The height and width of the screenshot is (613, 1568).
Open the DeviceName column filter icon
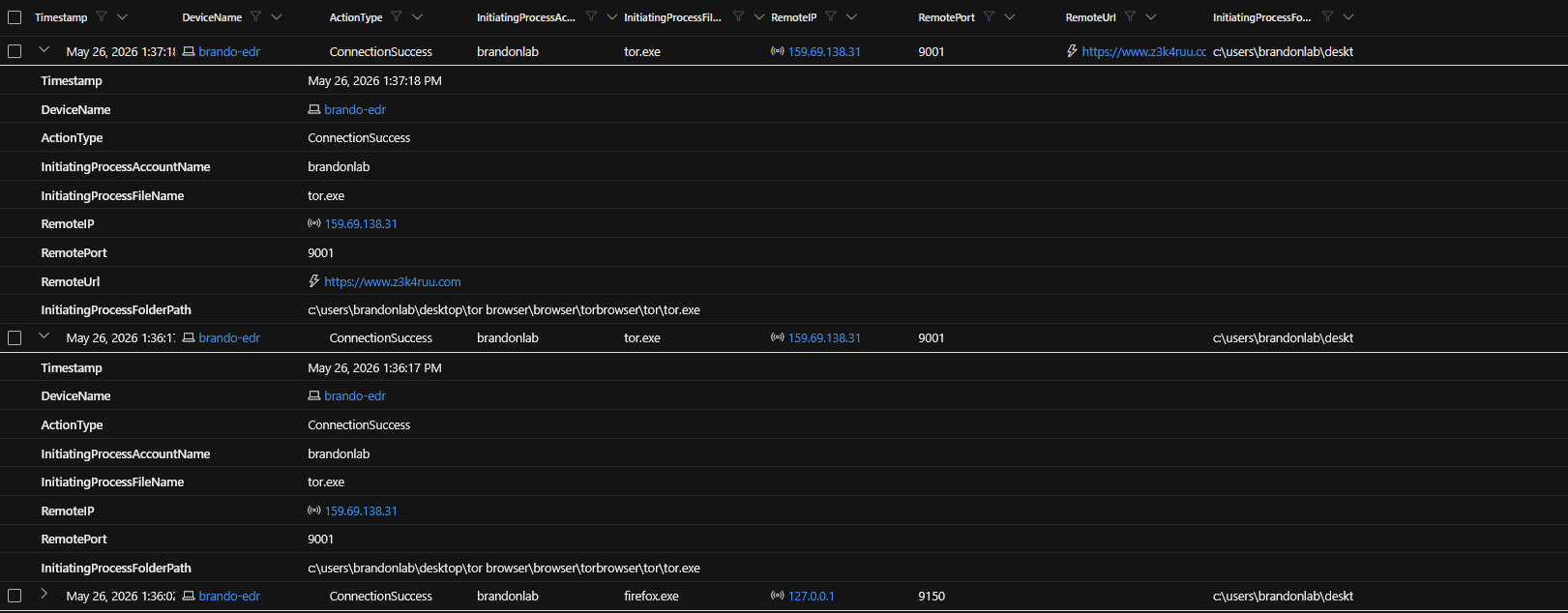click(255, 16)
